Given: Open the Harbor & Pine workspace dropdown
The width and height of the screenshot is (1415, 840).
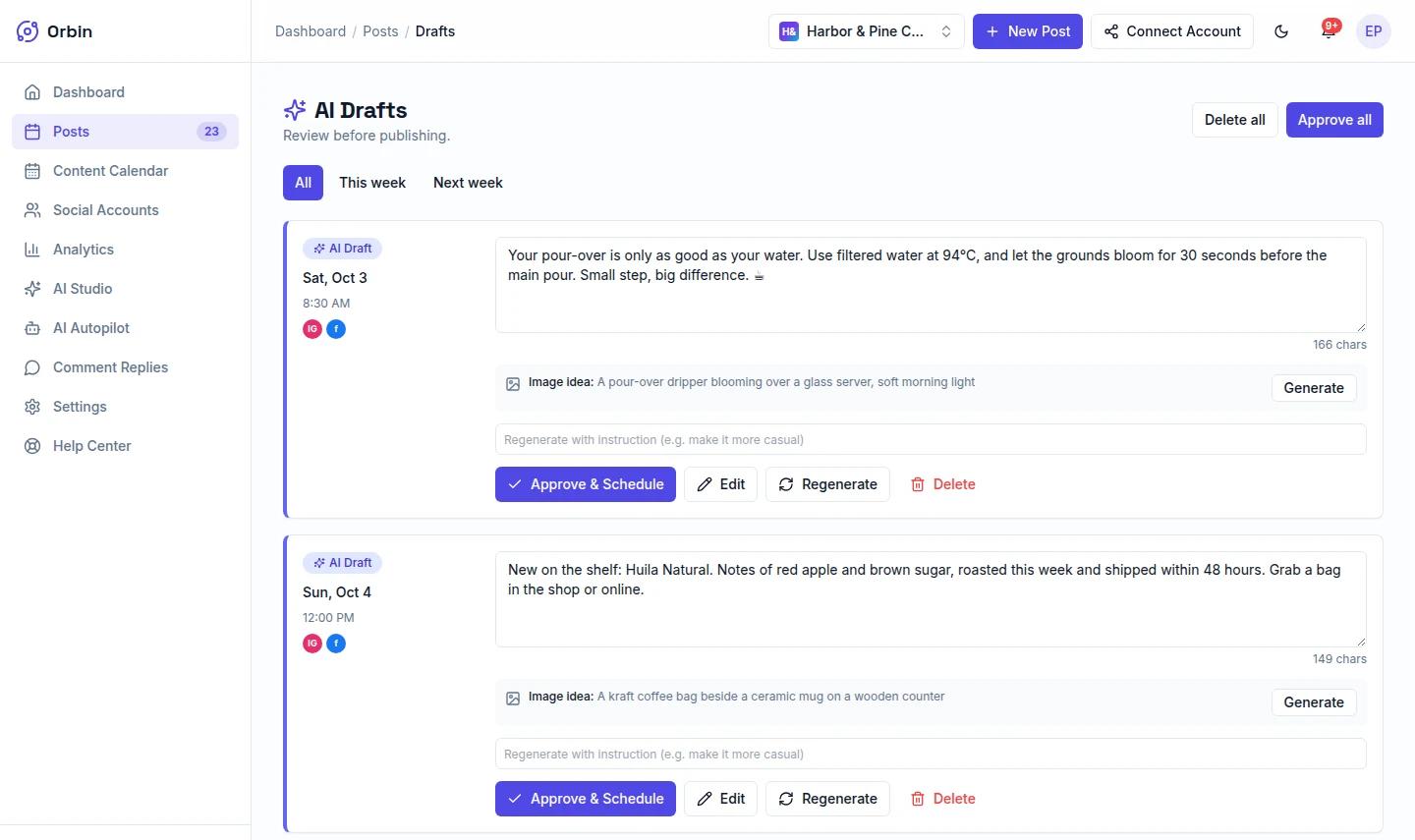Looking at the screenshot, I should click(866, 31).
